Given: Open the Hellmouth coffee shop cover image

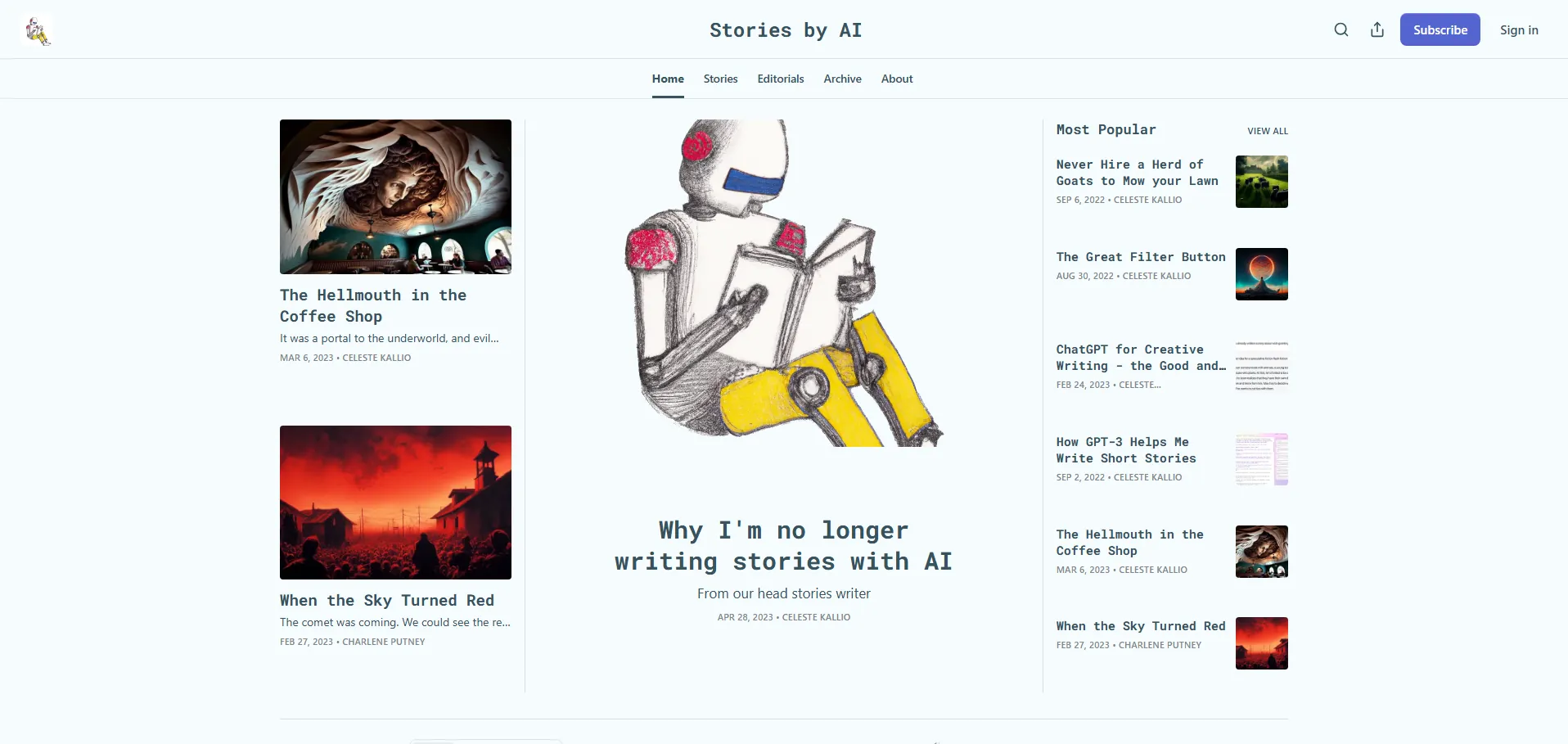Looking at the screenshot, I should point(395,197).
